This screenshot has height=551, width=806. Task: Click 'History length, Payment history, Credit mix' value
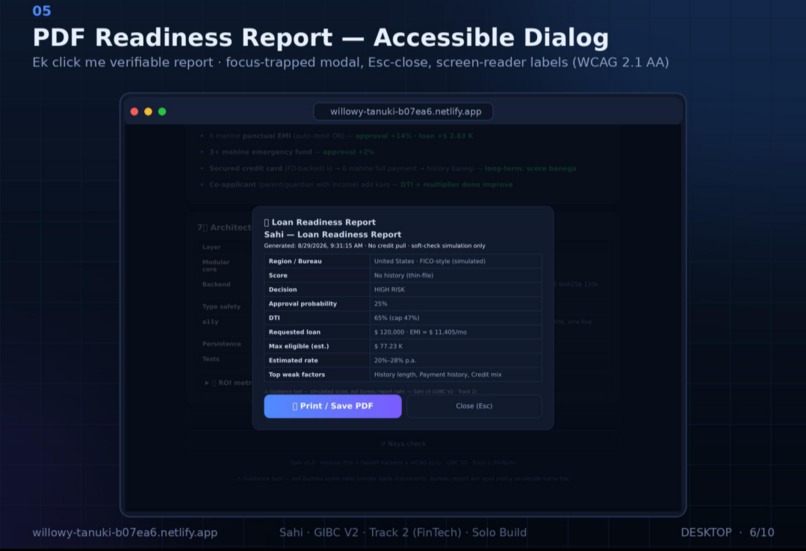pyautogui.click(x=437, y=374)
